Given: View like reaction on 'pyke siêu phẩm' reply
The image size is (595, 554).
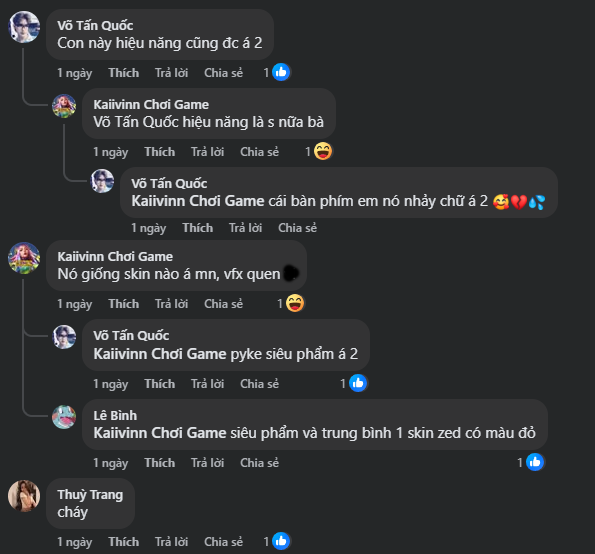Looking at the screenshot, I should click(358, 383).
